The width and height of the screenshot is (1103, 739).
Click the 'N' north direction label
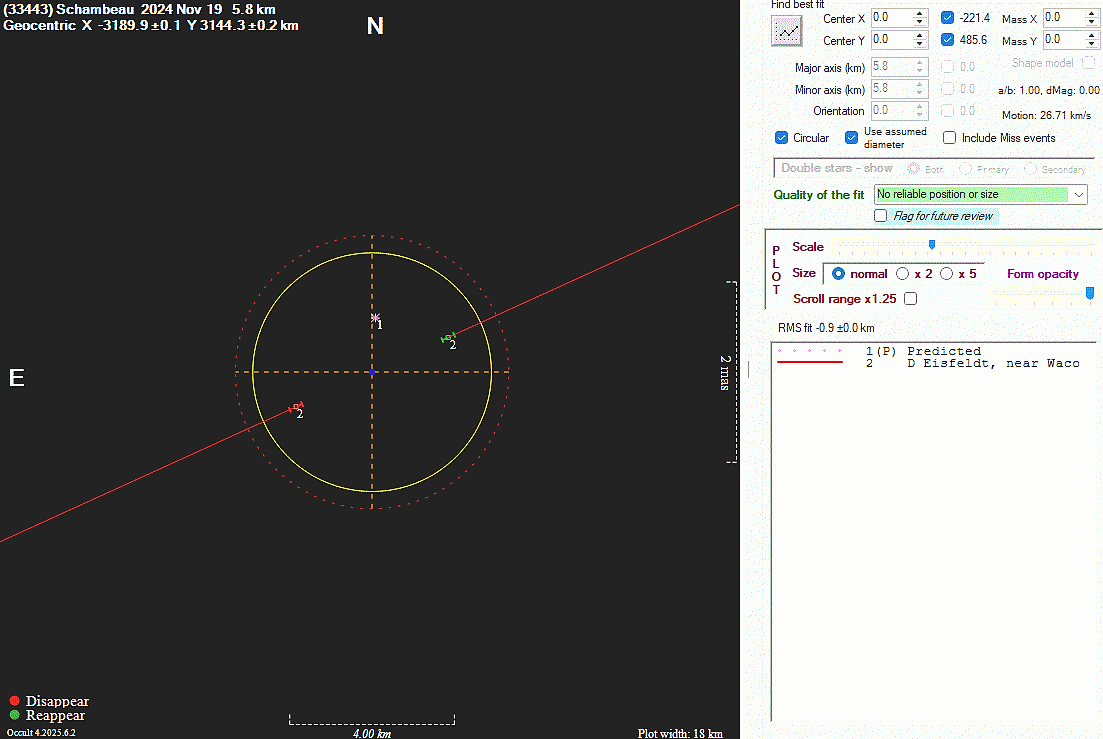(x=375, y=26)
